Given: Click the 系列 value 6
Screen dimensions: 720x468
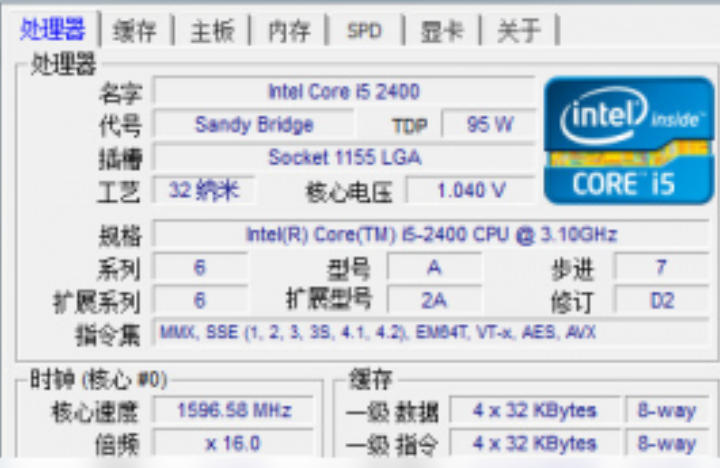Looking at the screenshot, I should [200, 267].
